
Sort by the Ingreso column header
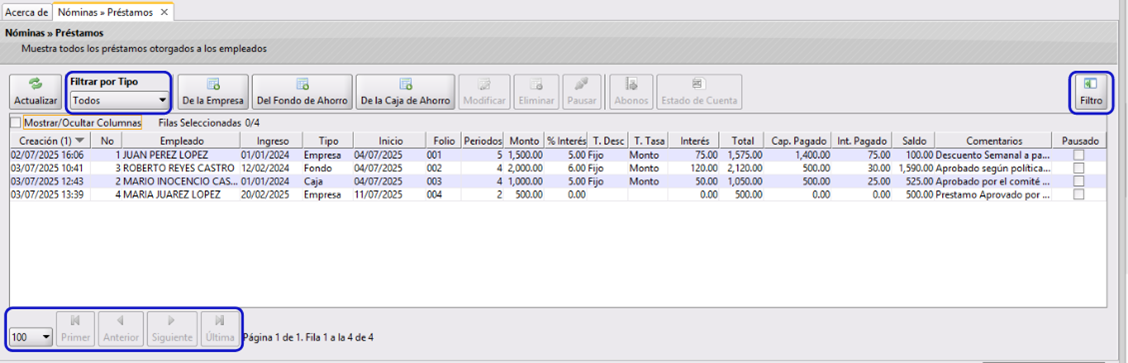pyautogui.click(x=271, y=141)
